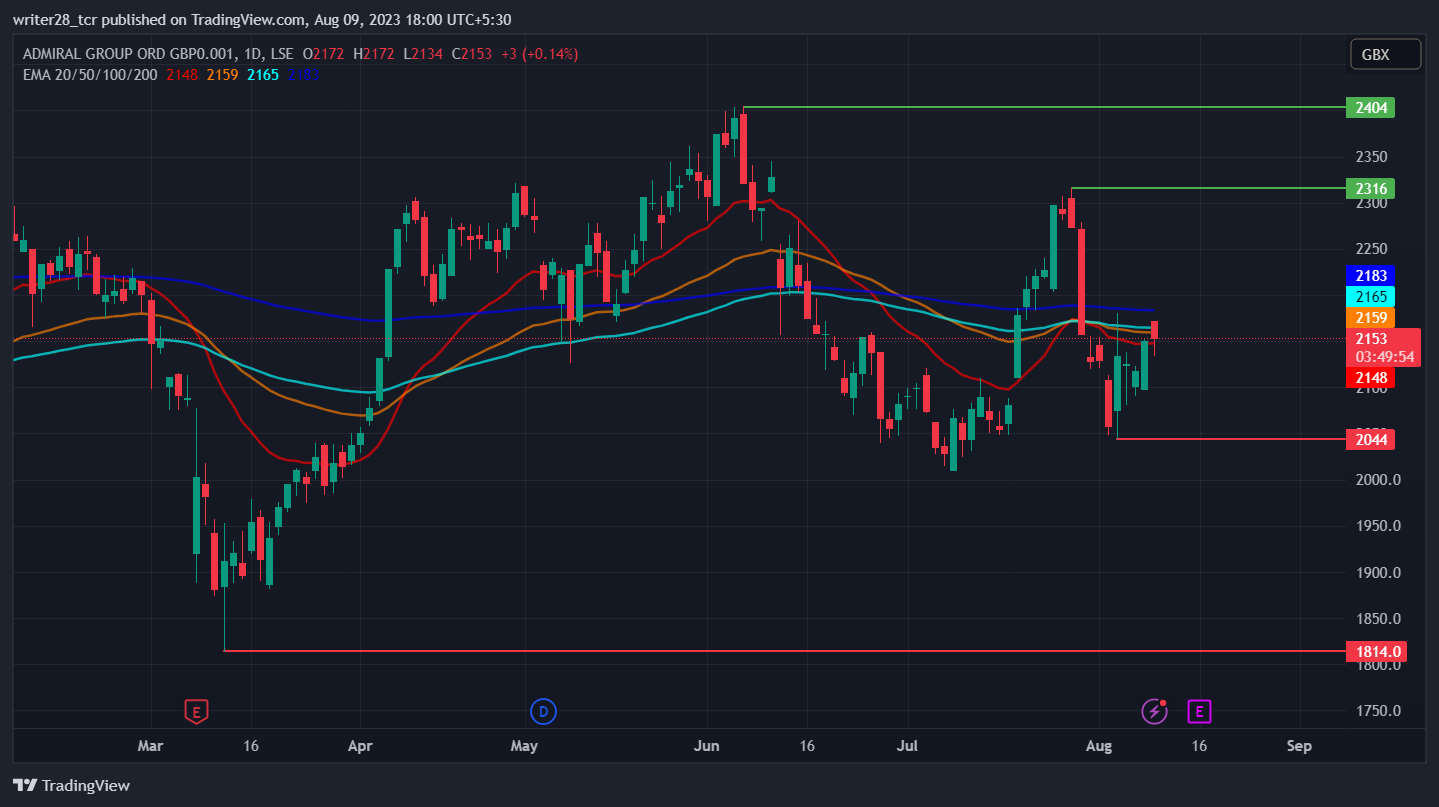The width and height of the screenshot is (1439, 807).
Task: Click the 1750.0 tick on the price axis
Action: click(x=1377, y=711)
